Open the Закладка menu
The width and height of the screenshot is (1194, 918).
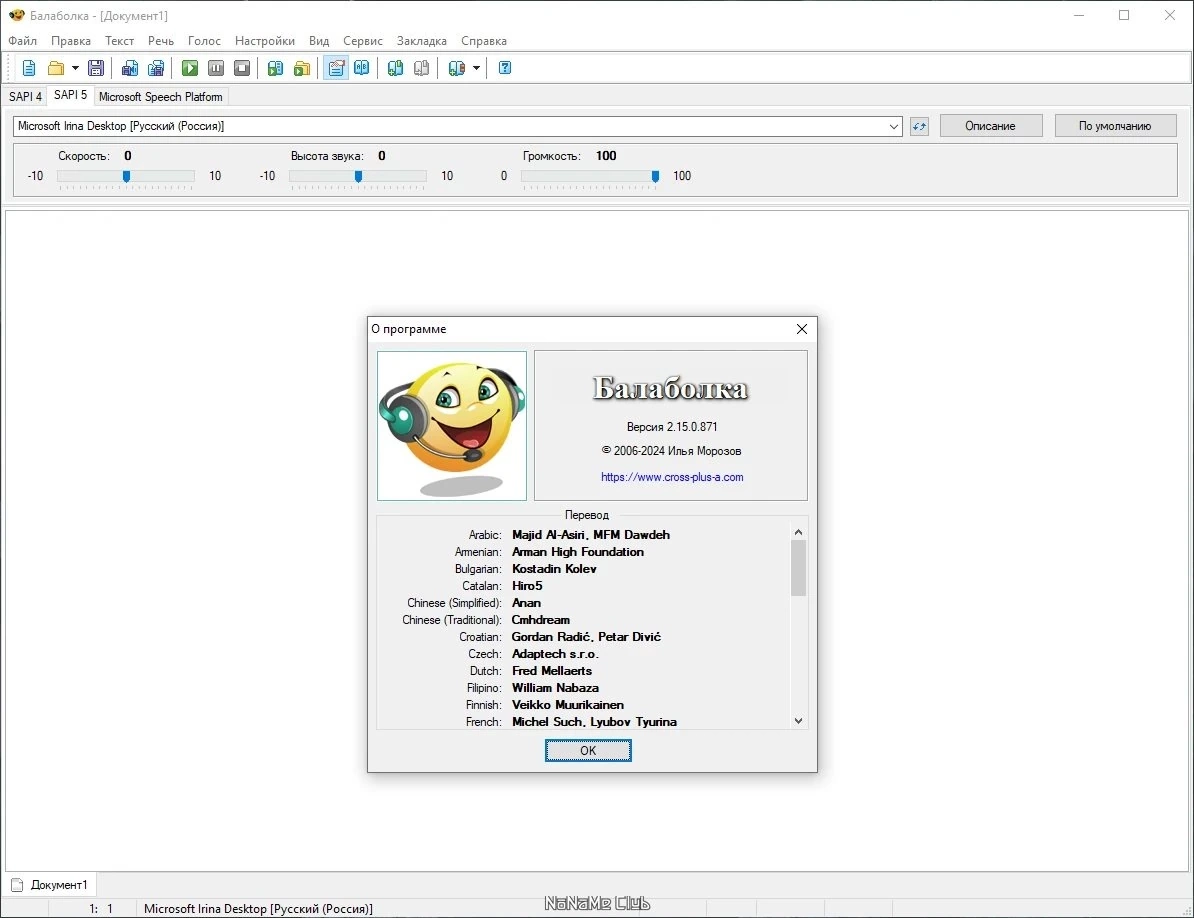click(422, 41)
